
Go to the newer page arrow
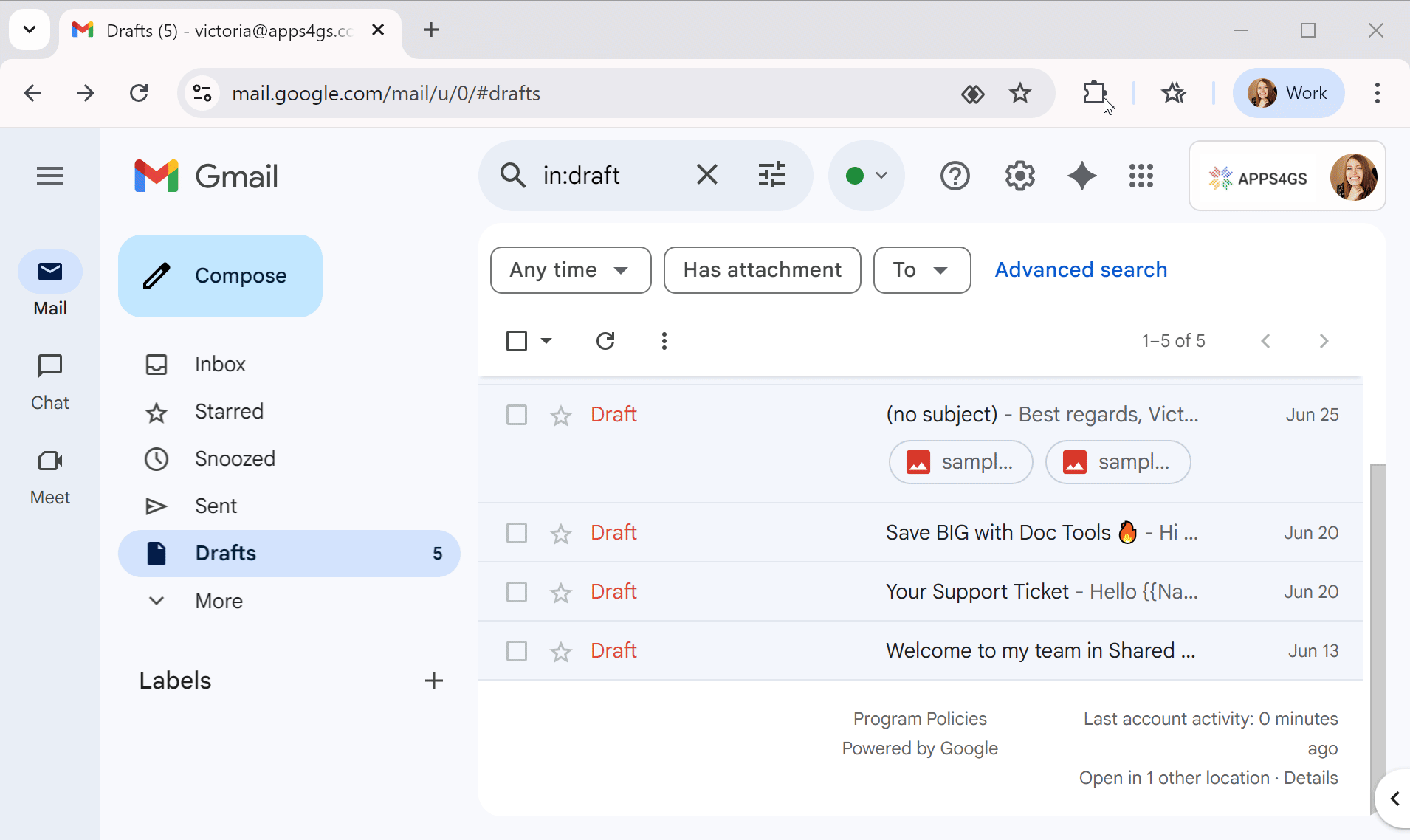click(1265, 341)
